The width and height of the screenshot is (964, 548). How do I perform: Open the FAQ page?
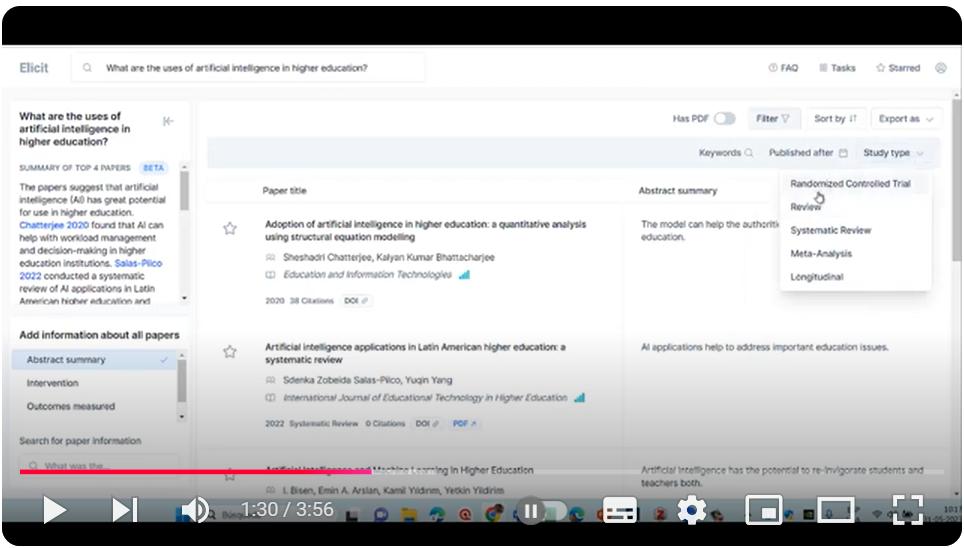[x=783, y=68]
